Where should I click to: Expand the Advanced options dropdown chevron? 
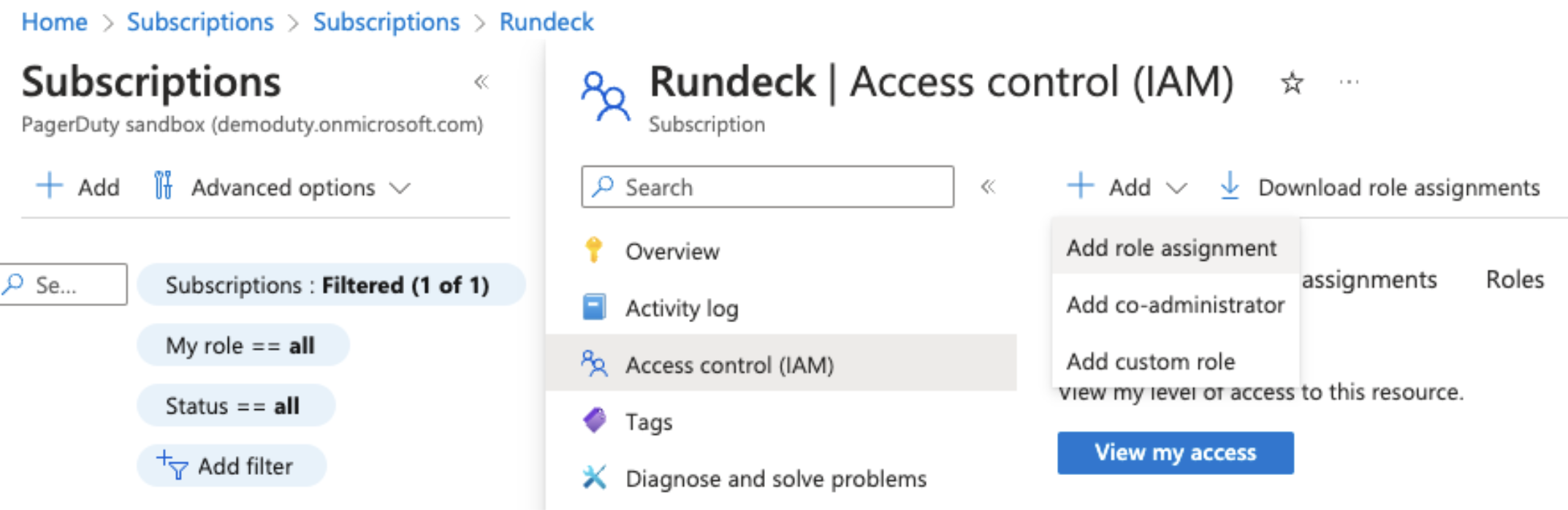pos(400,189)
